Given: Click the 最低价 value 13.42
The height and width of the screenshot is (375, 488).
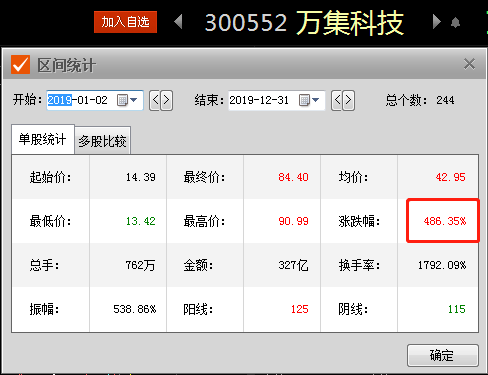Looking at the screenshot, I should tap(141, 221).
